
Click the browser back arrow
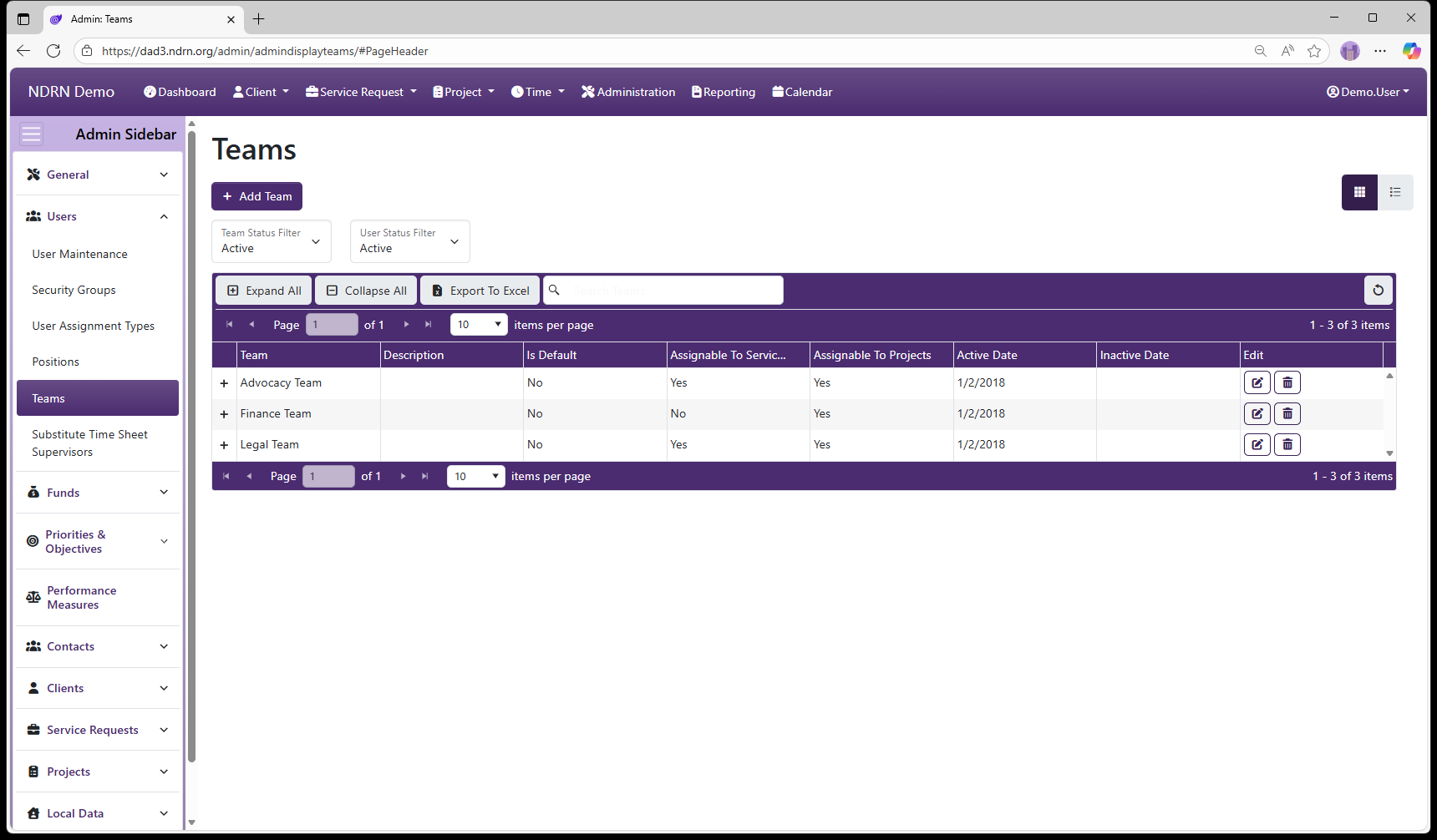pyautogui.click(x=23, y=51)
